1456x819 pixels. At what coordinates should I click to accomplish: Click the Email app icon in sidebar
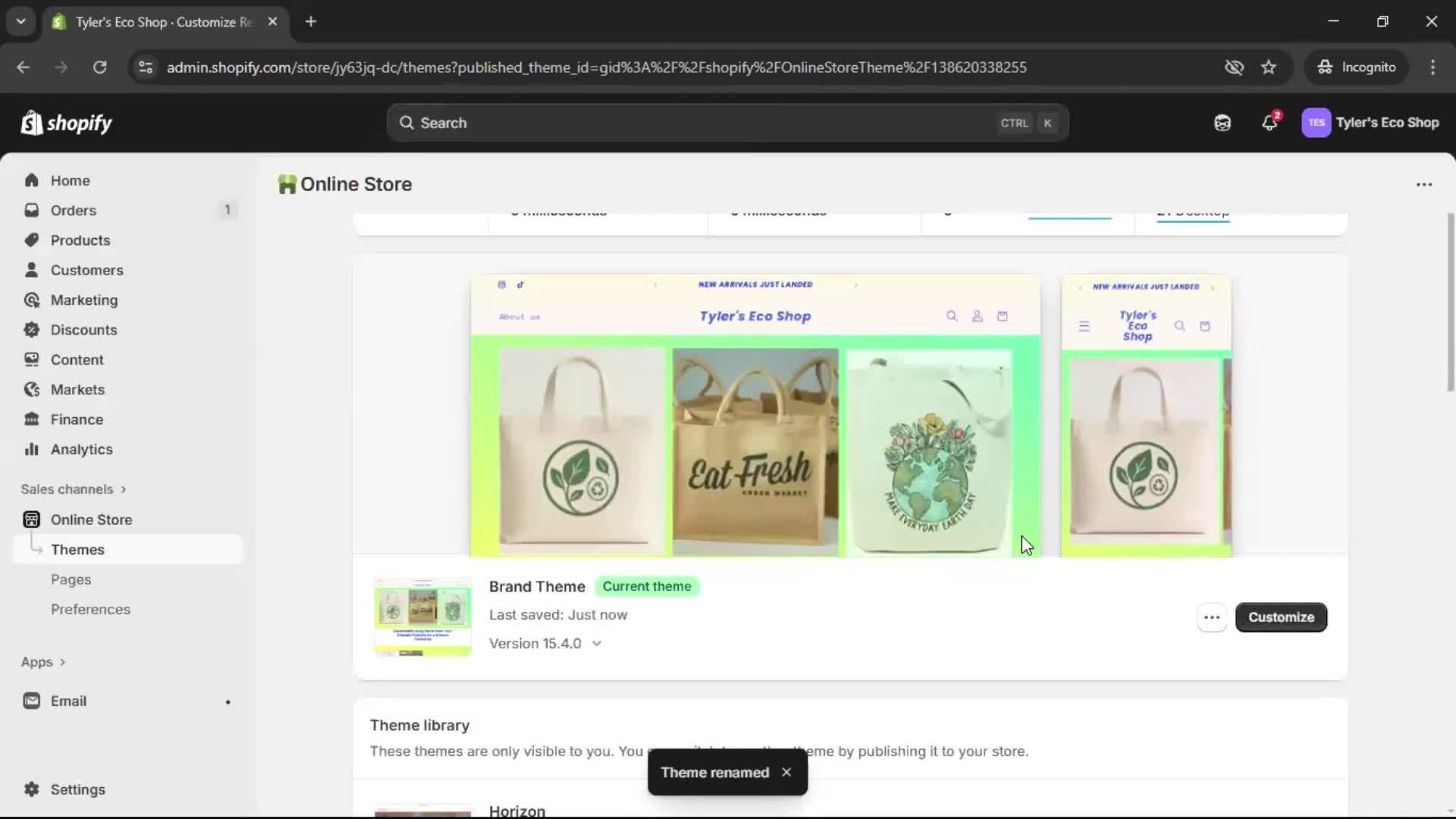[x=31, y=701]
